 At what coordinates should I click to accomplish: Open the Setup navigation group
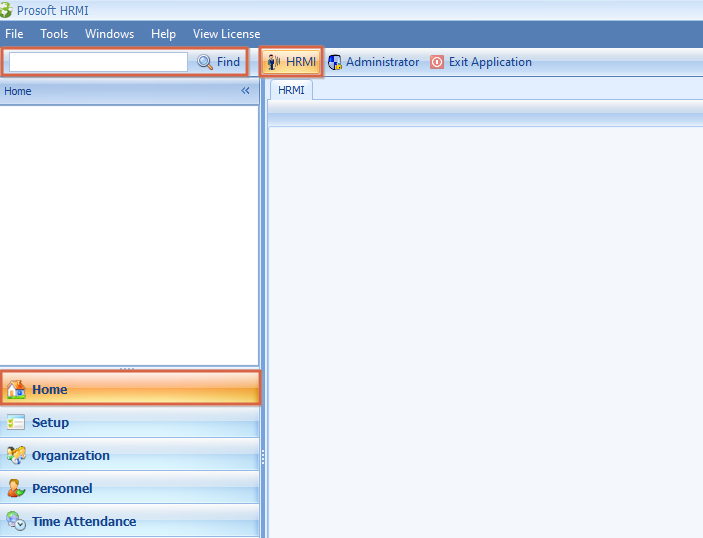click(x=130, y=422)
